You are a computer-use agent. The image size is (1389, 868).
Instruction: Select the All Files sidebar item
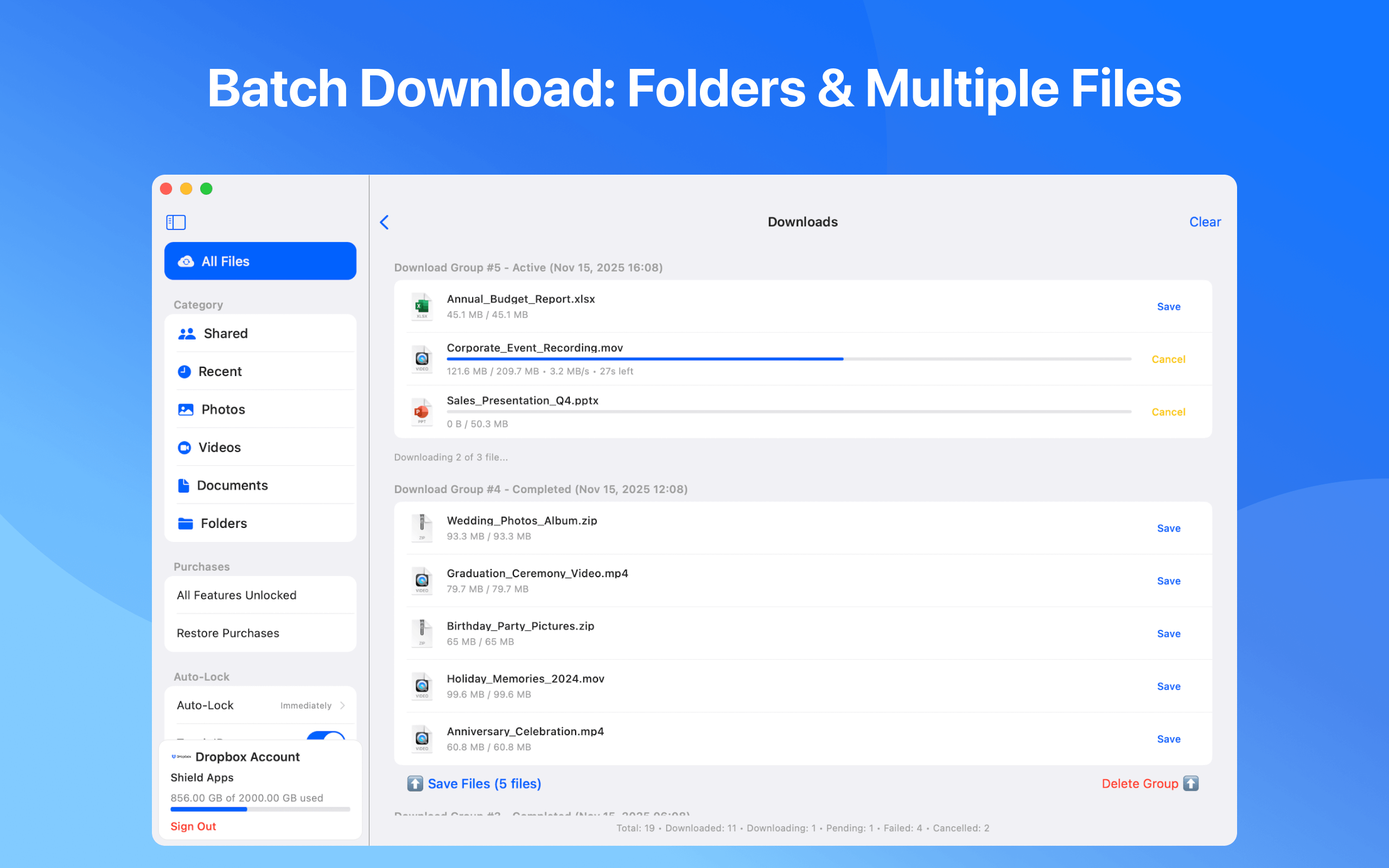click(x=260, y=261)
